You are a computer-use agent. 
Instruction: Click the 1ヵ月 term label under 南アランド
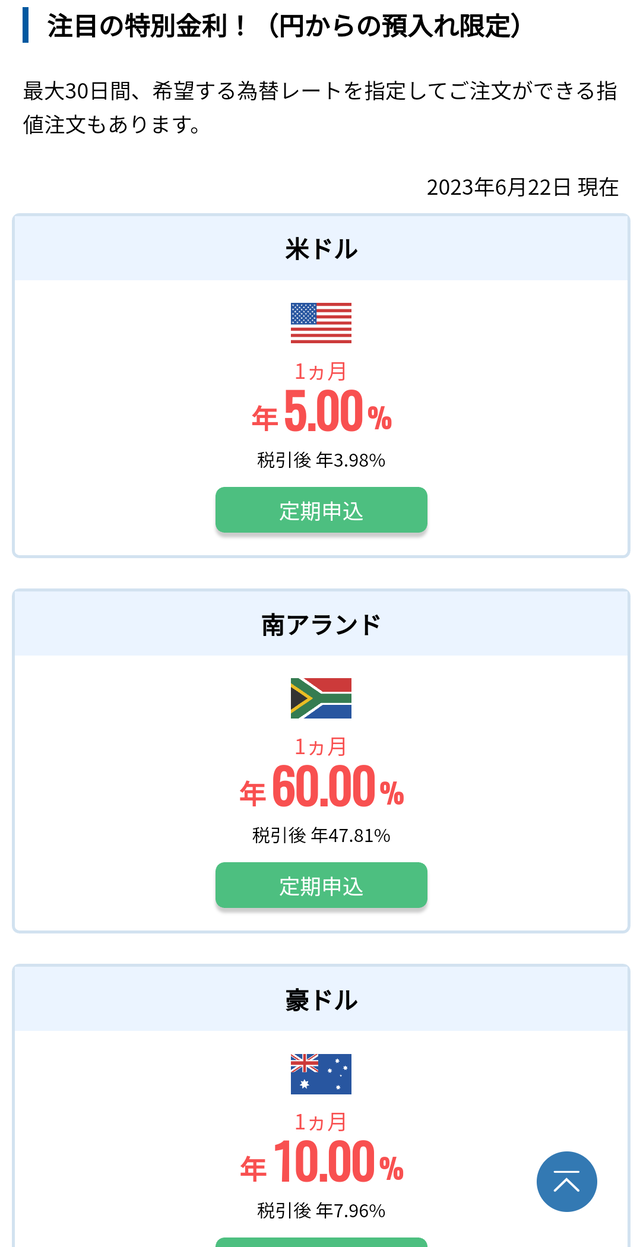[321, 746]
